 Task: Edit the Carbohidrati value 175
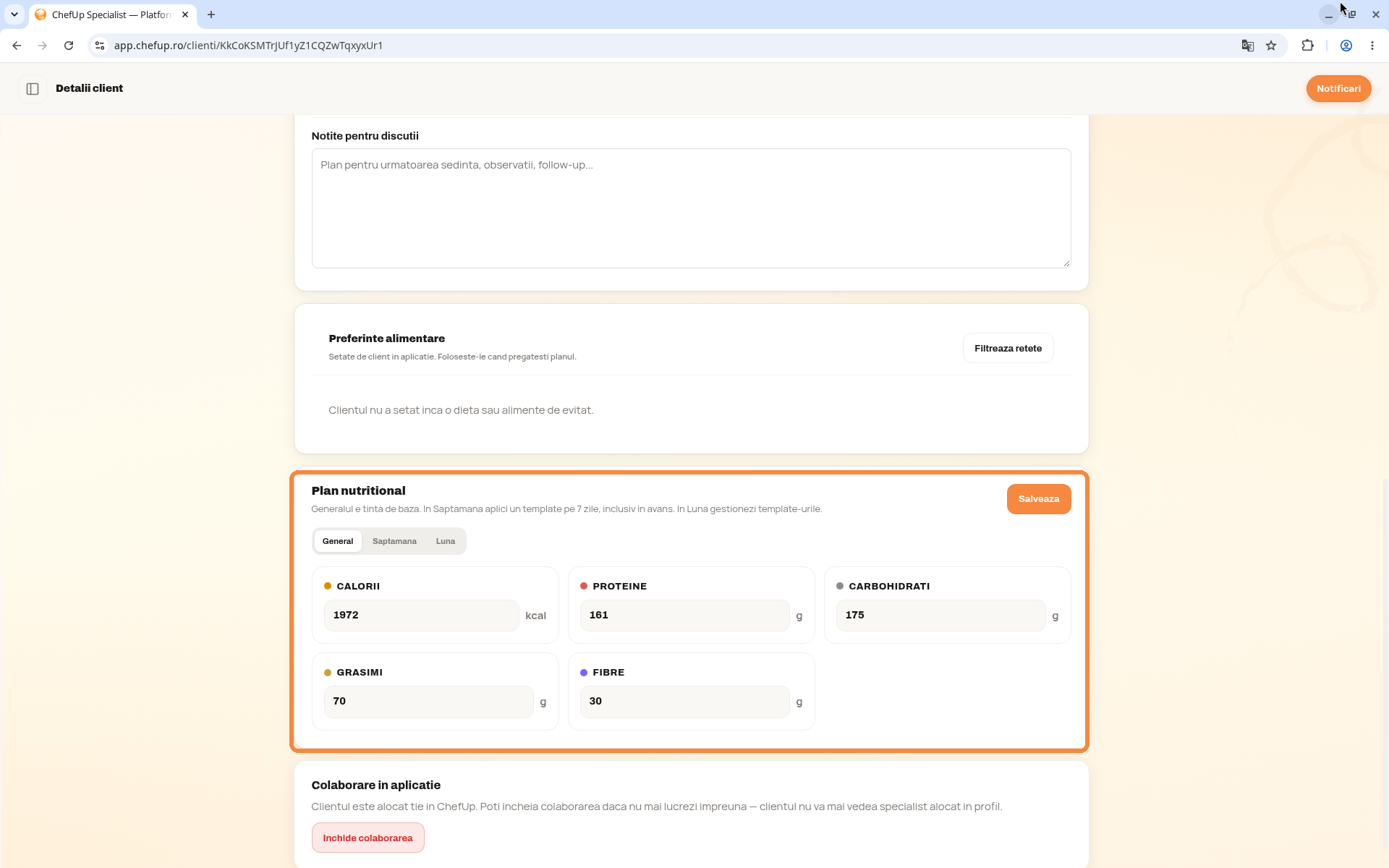940,616
